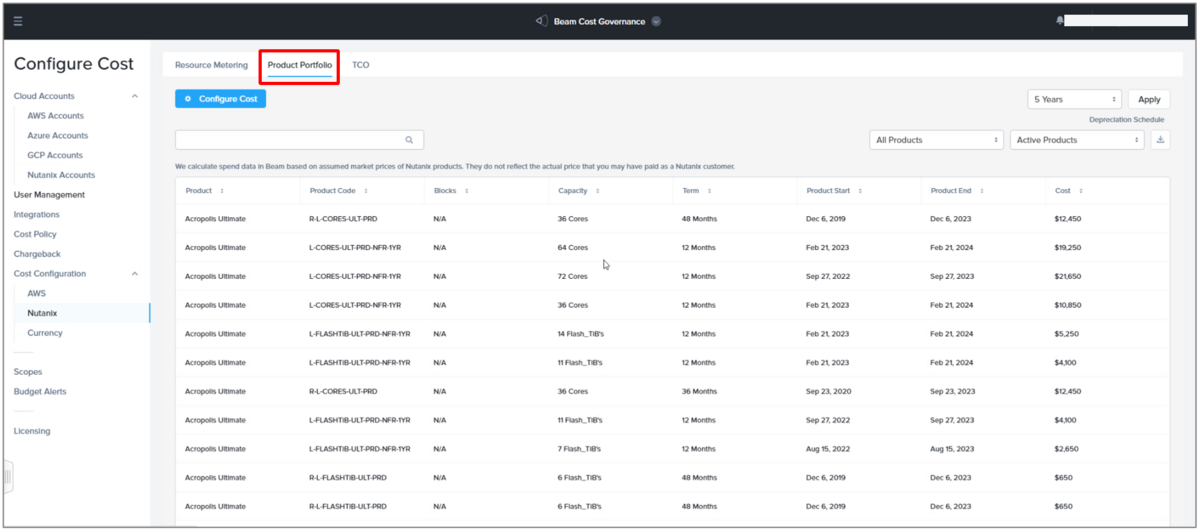Switch to the TCO tab
The width and height of the screenshot is (1200, 532).
(360, 65)
